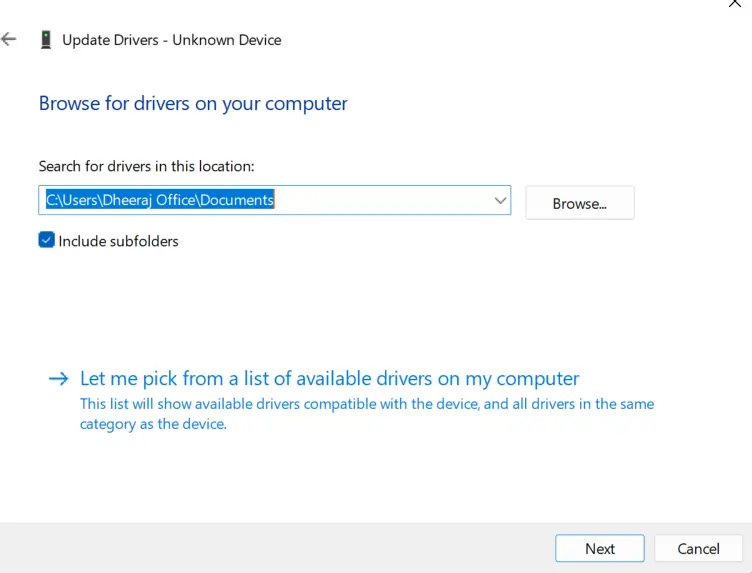Click the arrow icon before Let me pick
This screenshot has width=752, height=573.
[59, 379]
